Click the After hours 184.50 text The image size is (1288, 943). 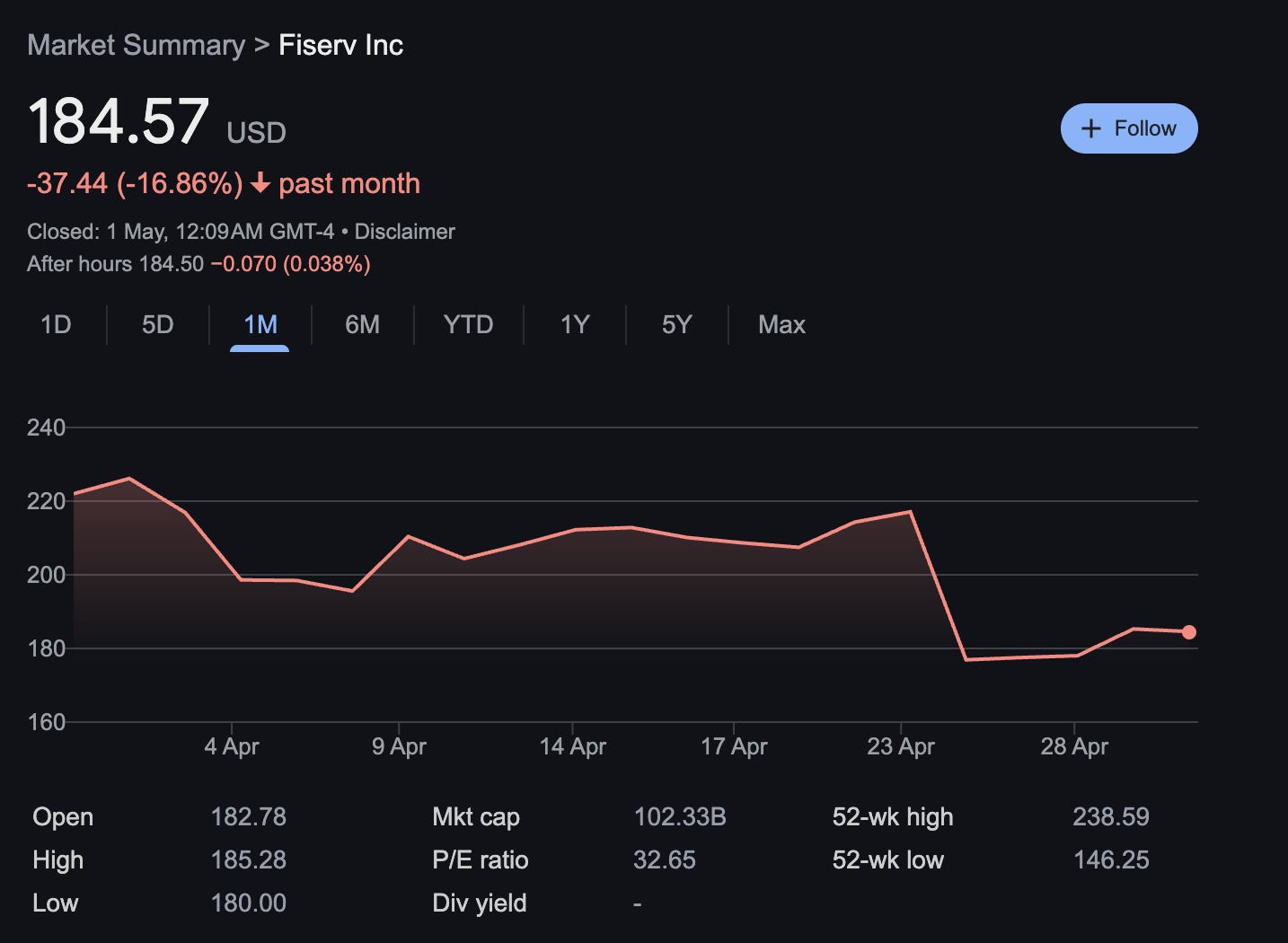click(x=115, y=264)
